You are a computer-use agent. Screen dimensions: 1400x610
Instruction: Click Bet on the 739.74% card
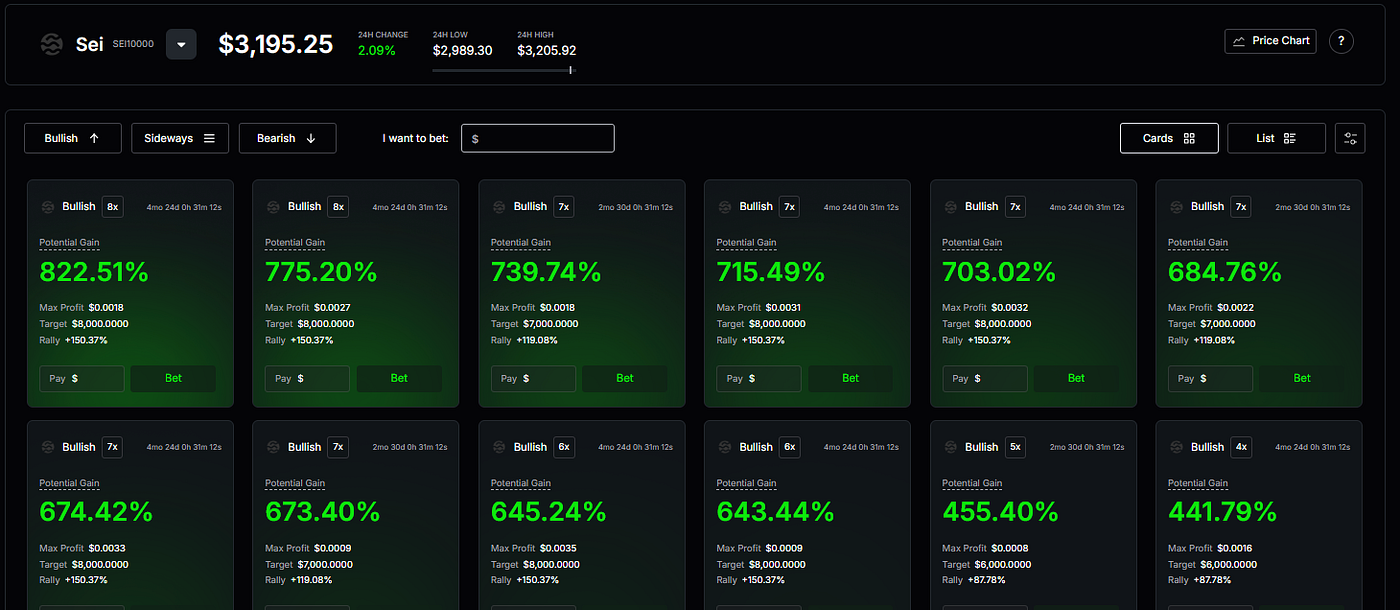[x=625, y=378]
